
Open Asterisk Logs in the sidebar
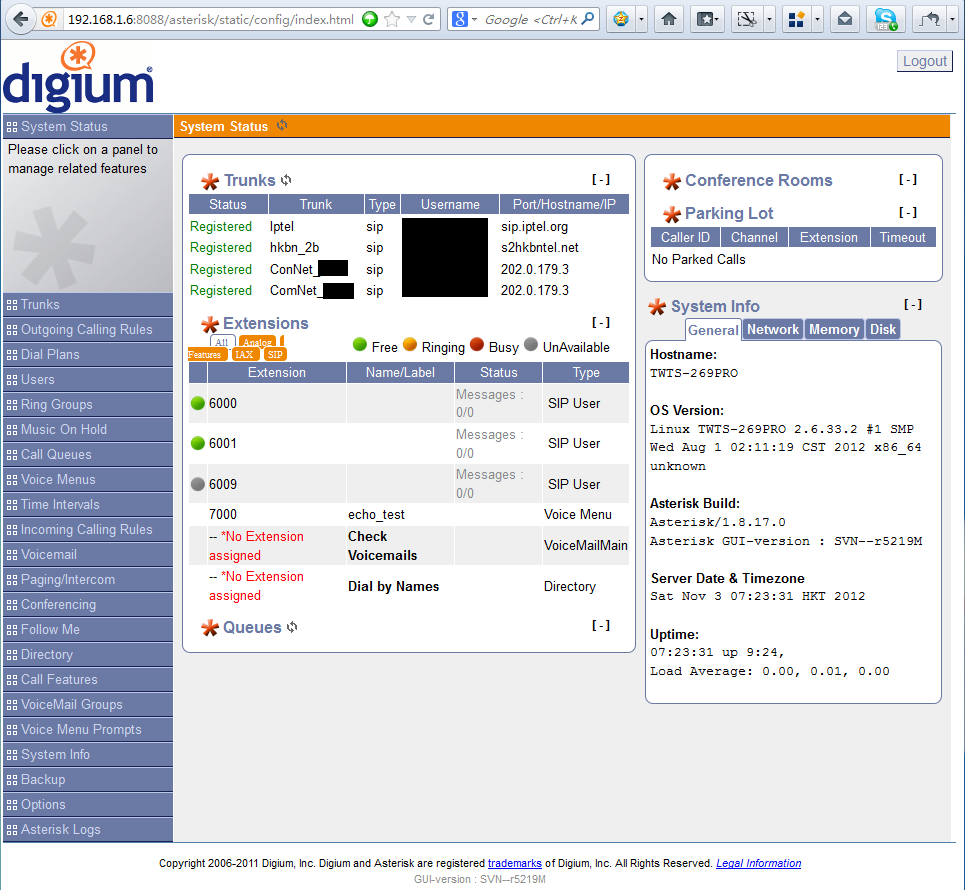tap(88, 830)
